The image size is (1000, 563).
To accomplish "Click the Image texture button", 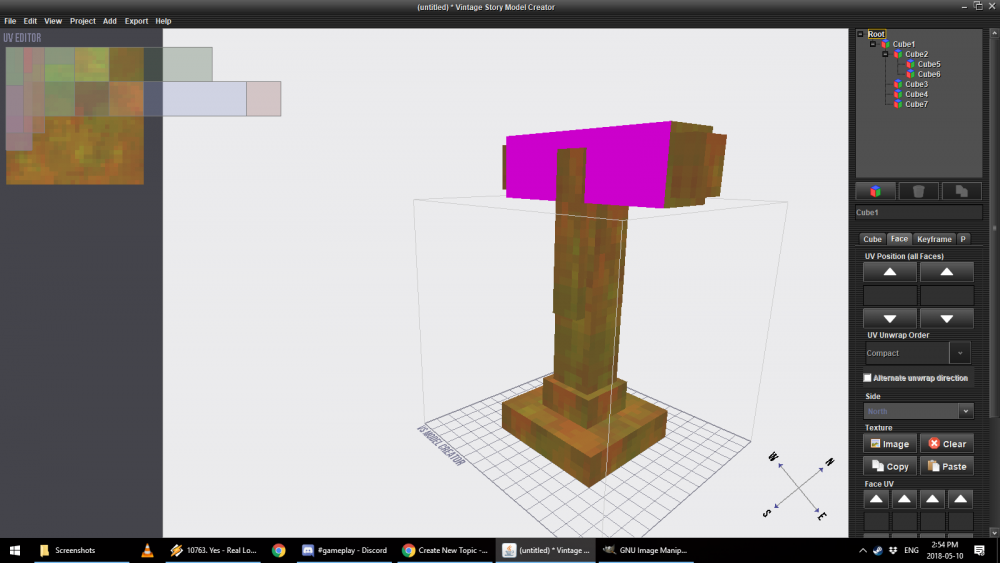I will [889, 444].
